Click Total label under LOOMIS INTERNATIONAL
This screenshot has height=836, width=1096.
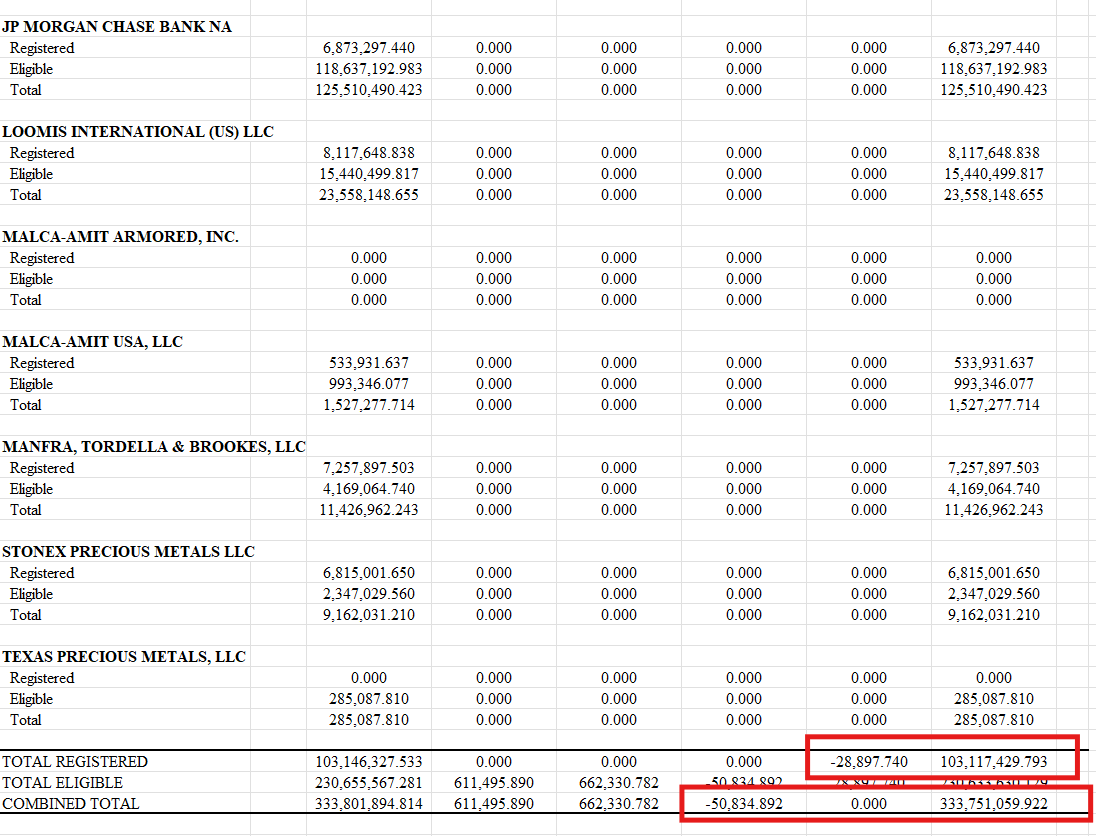pyautogui.click(x=26, y=194)
